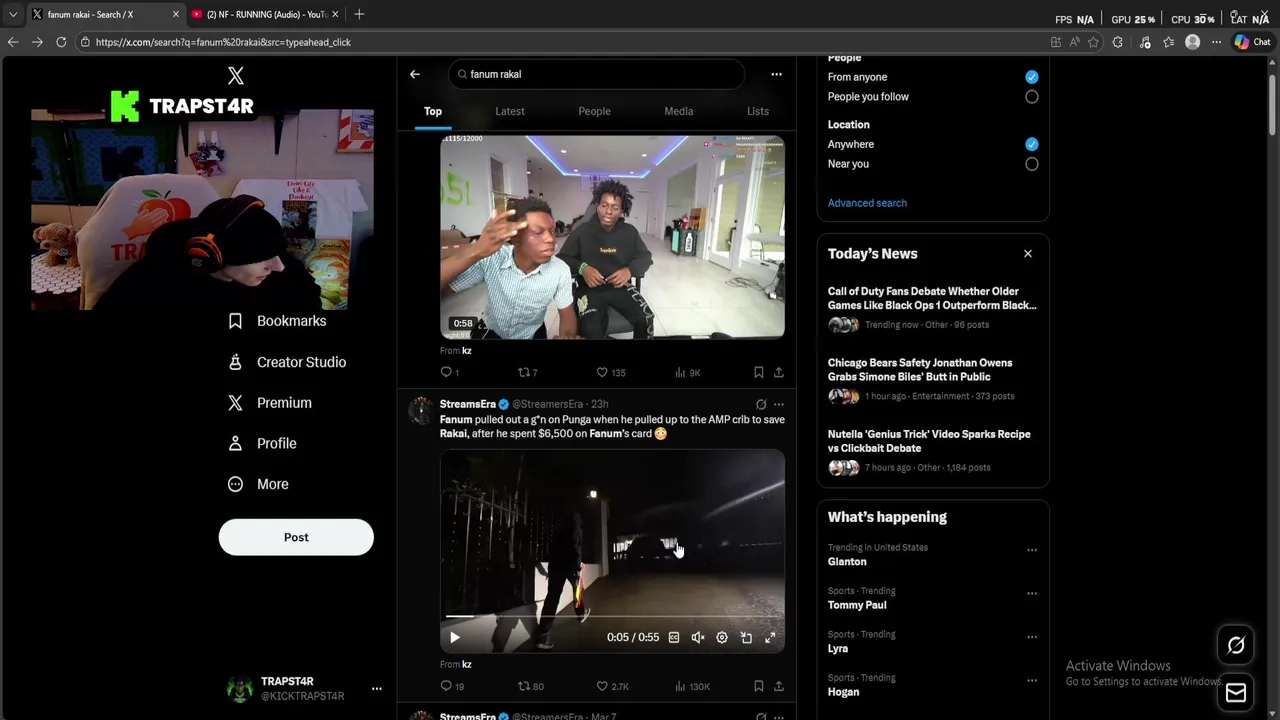Select the Near you location option

click(1031, 164)
